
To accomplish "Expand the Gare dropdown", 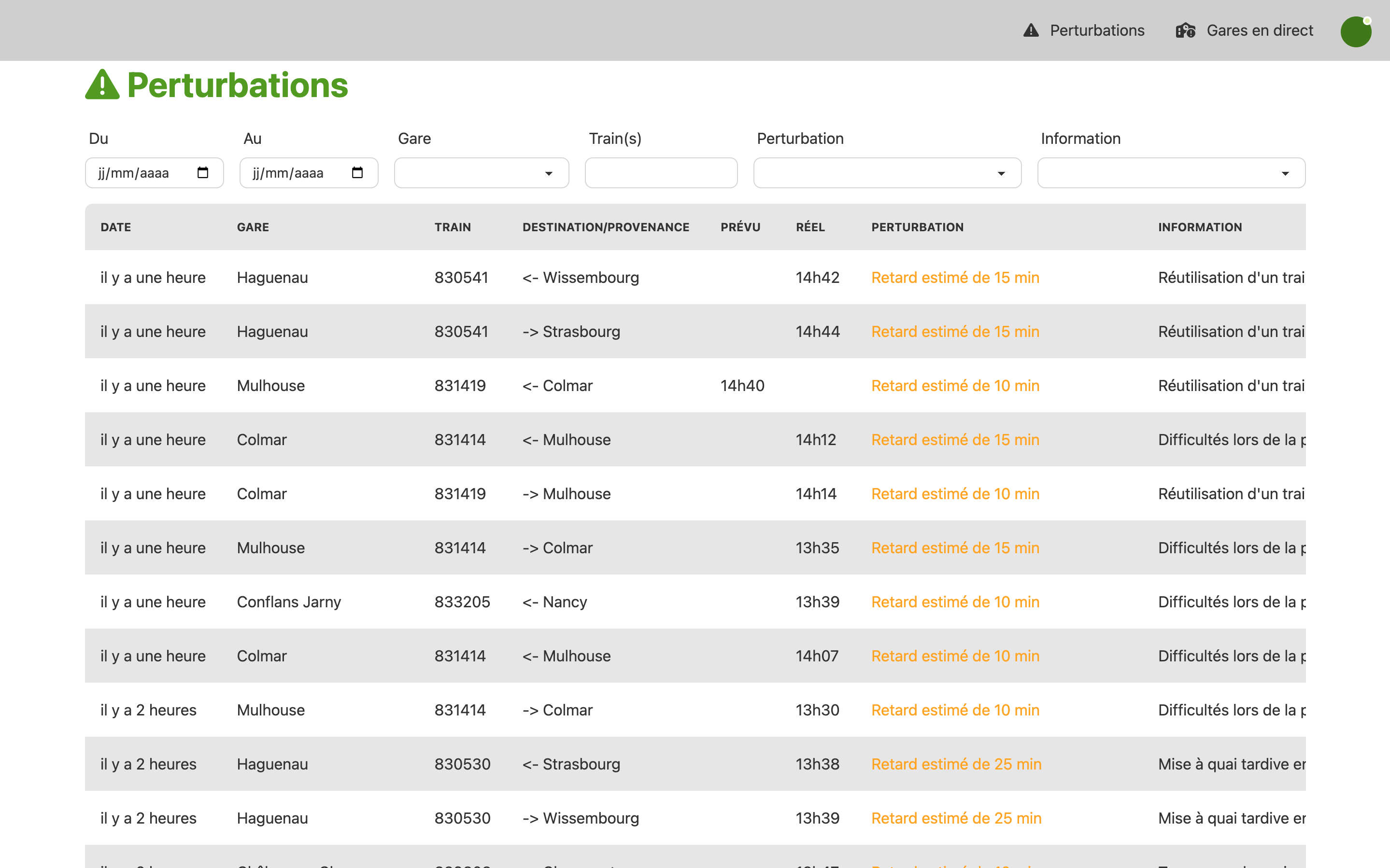I will pos(481,173).
